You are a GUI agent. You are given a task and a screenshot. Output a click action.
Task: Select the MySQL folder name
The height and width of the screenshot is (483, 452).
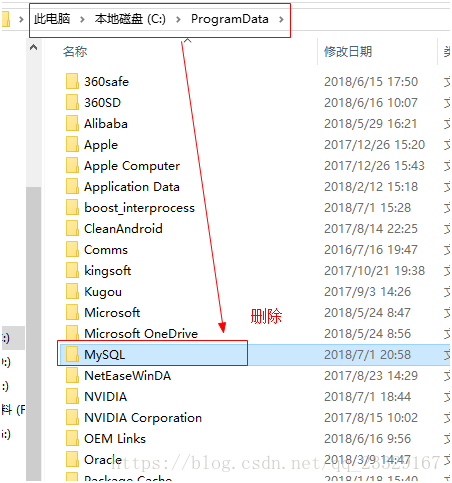coord(105,355)
